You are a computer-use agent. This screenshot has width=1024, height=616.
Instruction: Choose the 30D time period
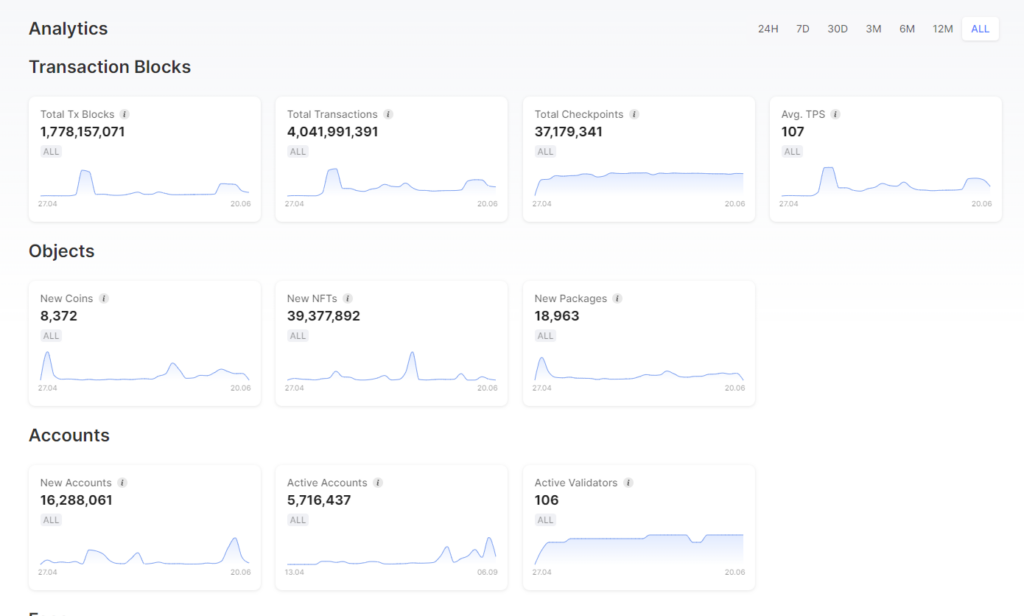pos(838,29)
